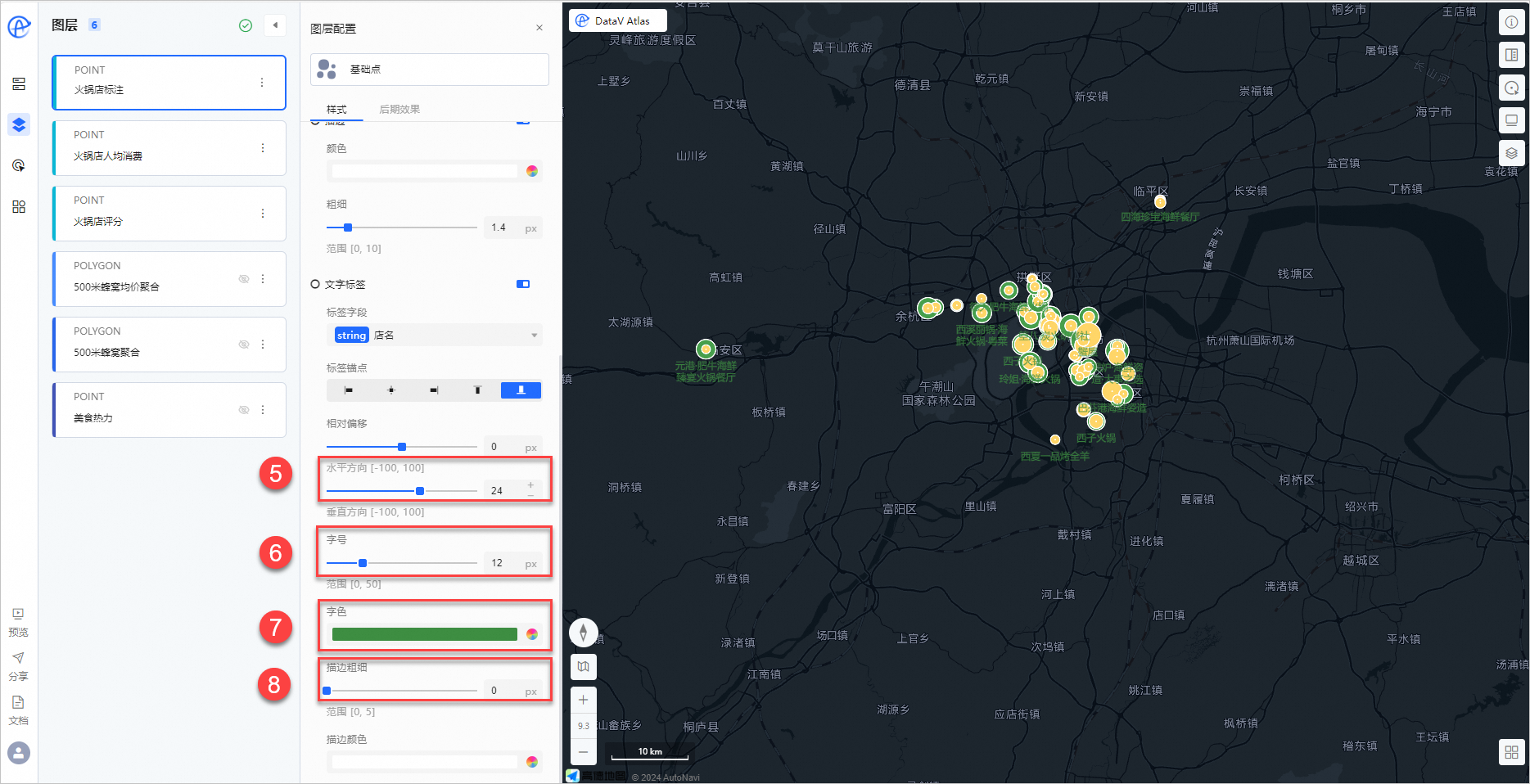The image size is (1530, 784).
Task: Show the 美食热力 layer via eye icon
Action: (243, 410)
